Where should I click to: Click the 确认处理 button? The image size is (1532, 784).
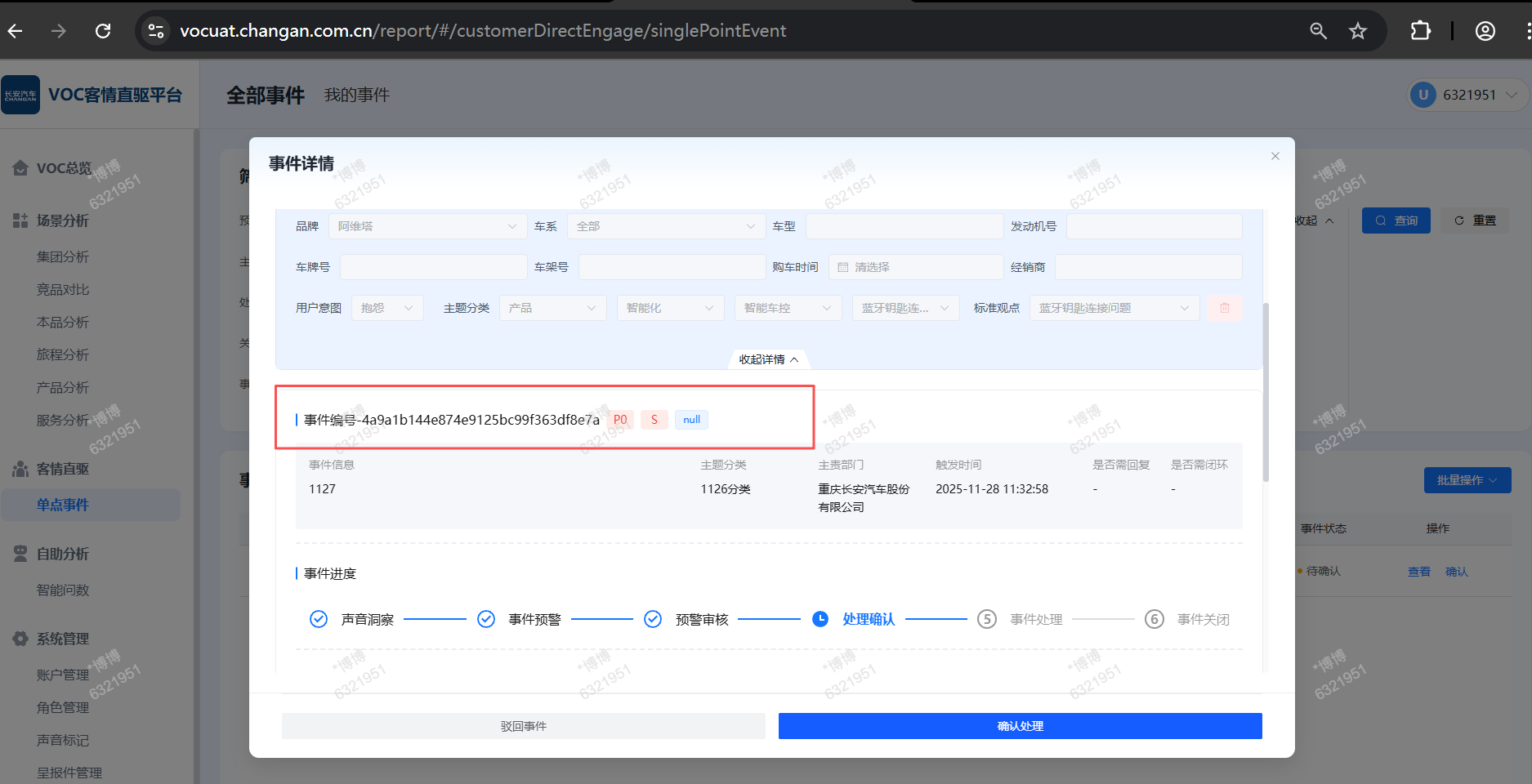[1020, 726]
